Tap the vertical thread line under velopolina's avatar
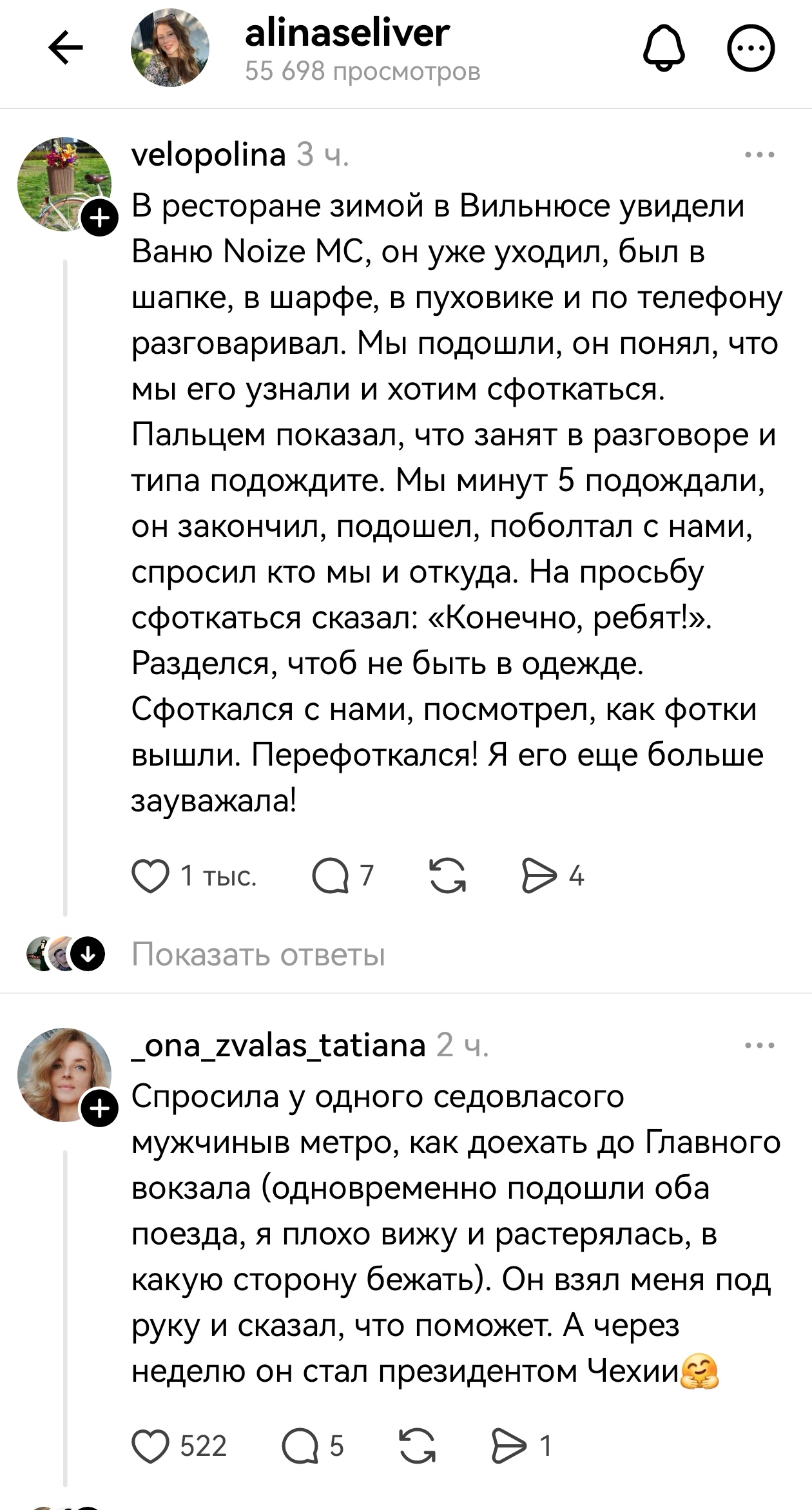Image resolution: width=812 pixels, height=1510 pixels. click(65, 580)
